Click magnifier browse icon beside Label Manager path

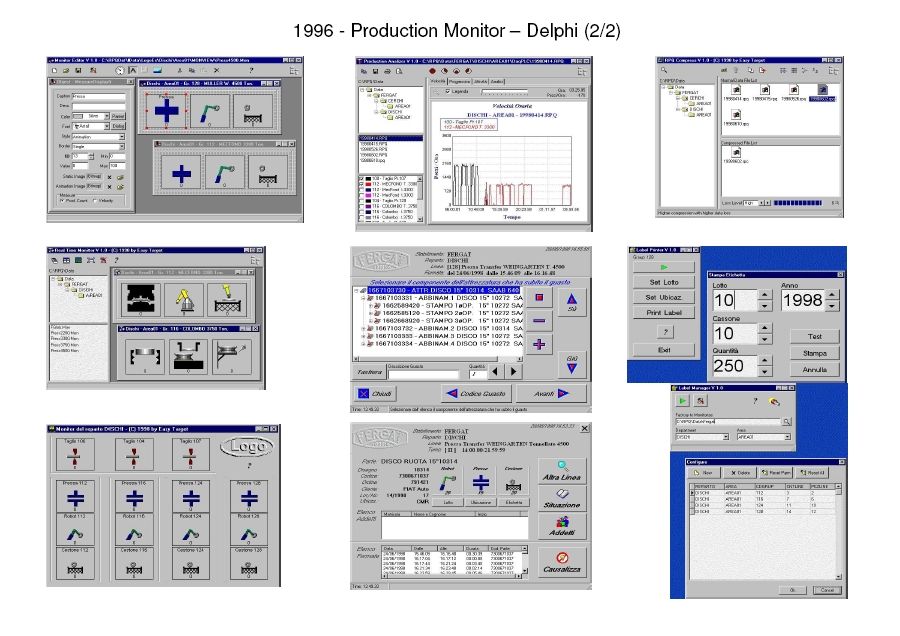786,422
